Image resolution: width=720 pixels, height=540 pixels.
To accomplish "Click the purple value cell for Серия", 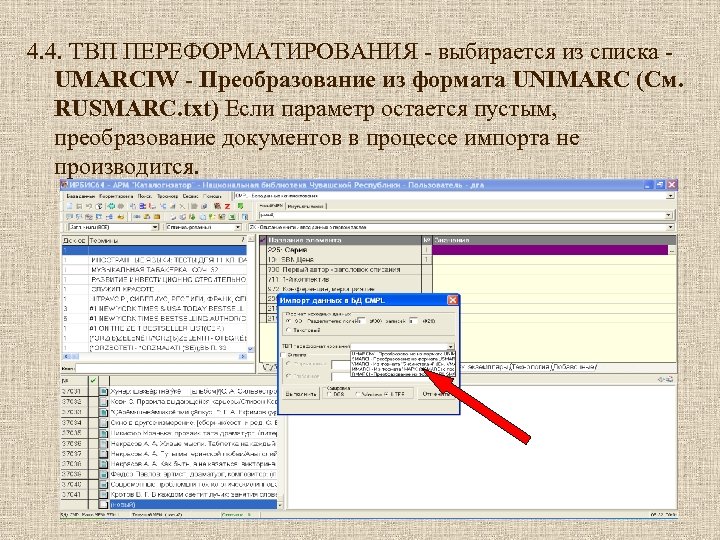I will [550, 250].
